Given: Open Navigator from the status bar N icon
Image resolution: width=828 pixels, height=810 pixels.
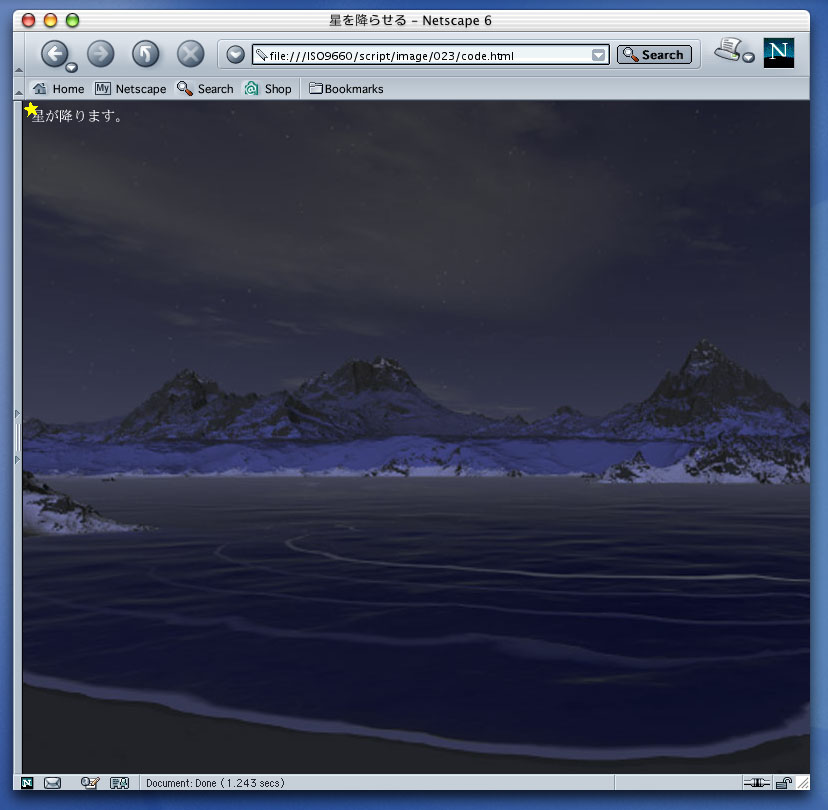Looking at the screenshot, I should (27, 783).
